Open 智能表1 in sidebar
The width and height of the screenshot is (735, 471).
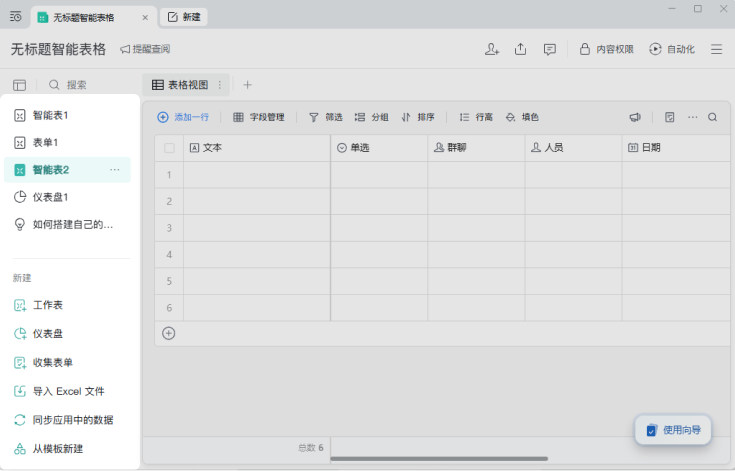68,115
